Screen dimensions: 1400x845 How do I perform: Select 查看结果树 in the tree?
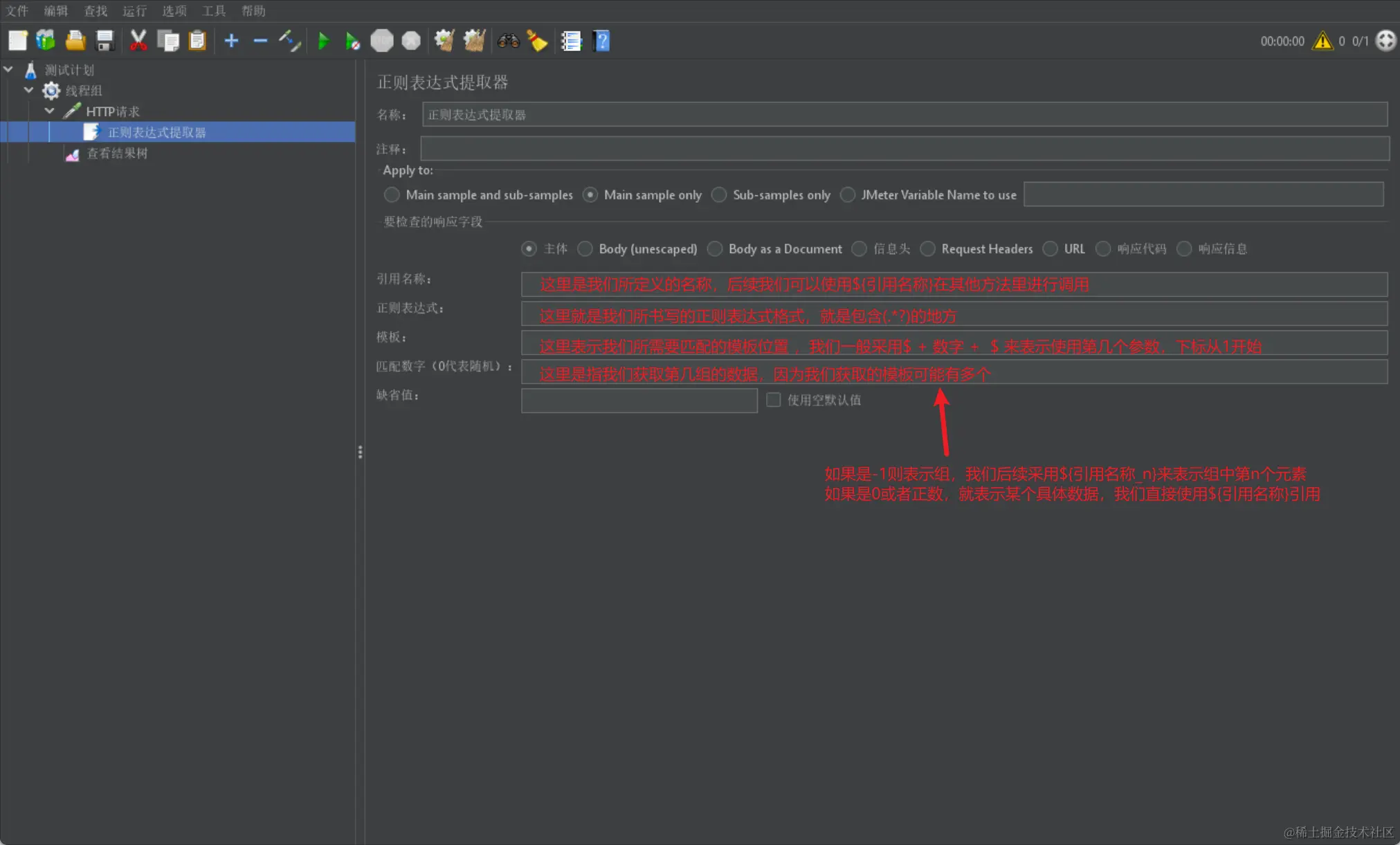click(116, 153)
